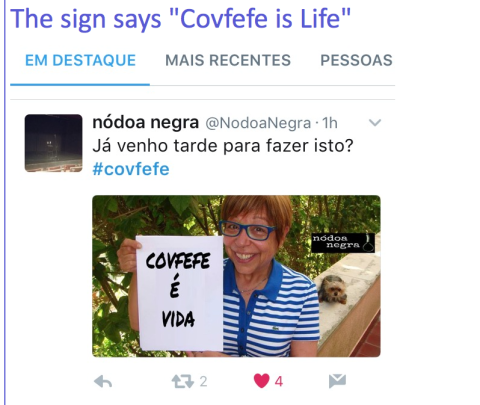This screenshot has height=405, width=480.
Task: Click the nódoa negra logo watermark in photo
Action: tap(343, 242)
